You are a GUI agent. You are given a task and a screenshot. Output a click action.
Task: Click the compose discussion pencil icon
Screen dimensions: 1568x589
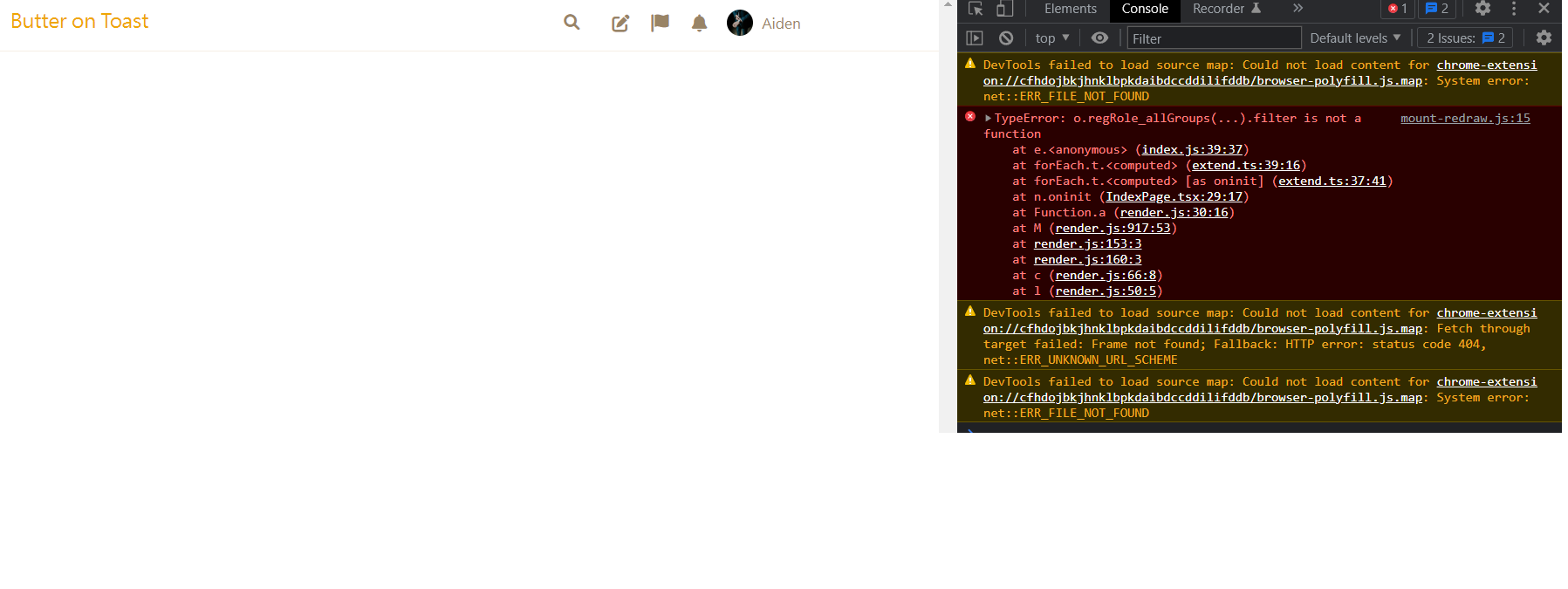tap(620, 24)
